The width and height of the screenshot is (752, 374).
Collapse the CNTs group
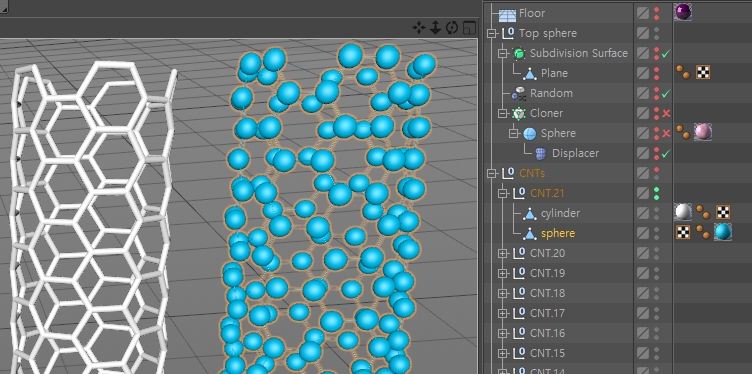492,174
